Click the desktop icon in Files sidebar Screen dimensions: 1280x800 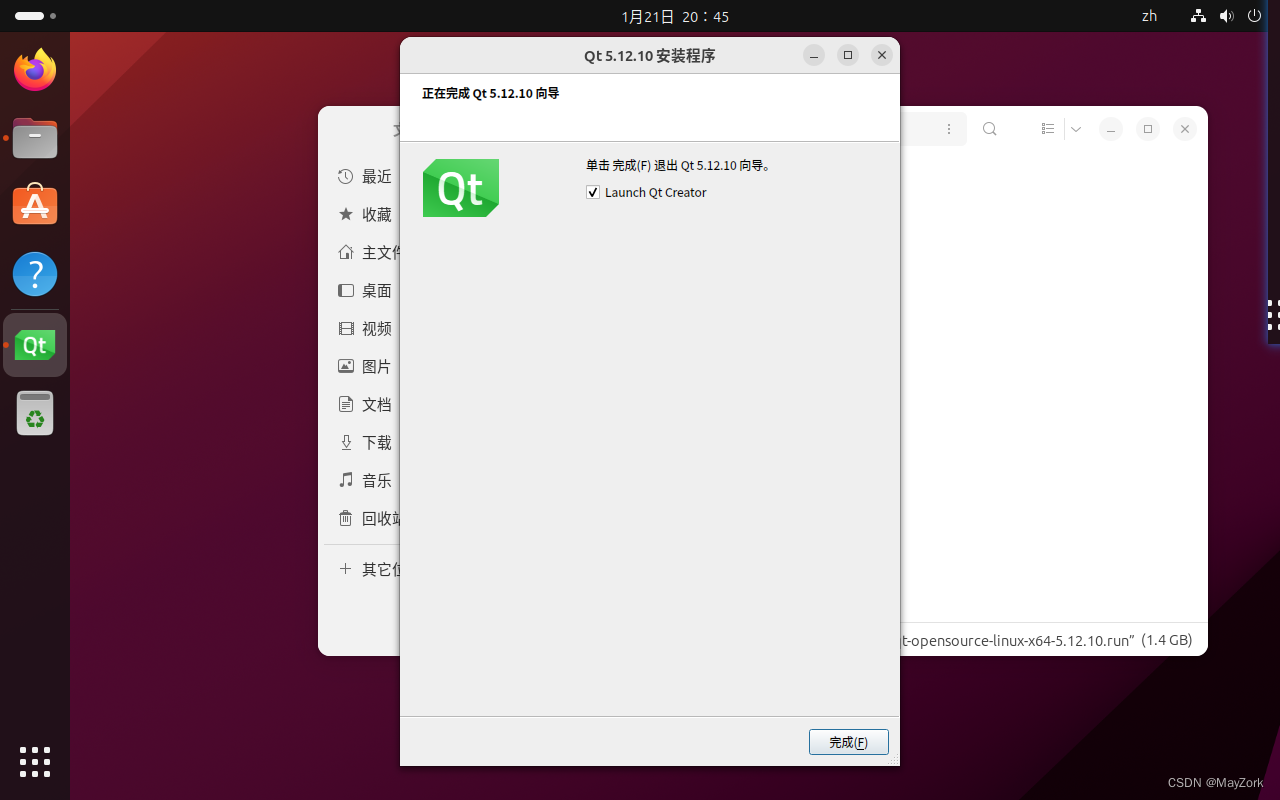point(346,290)
